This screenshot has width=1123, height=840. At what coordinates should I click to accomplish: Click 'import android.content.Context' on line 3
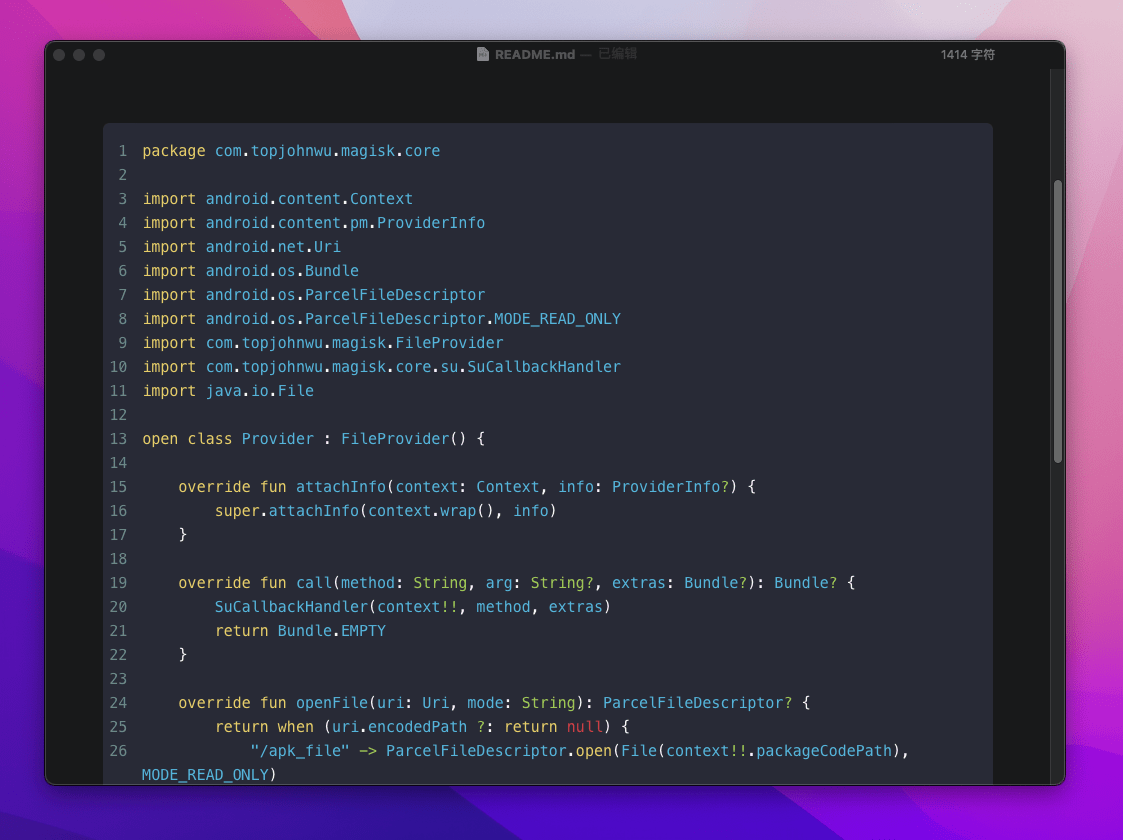[x=278, y=199]
